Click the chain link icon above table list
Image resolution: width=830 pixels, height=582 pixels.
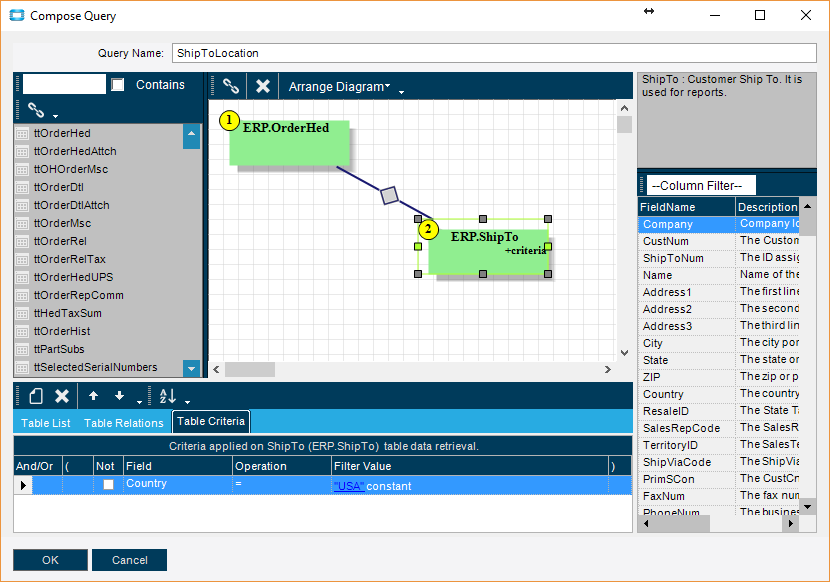(x=36, y=110)
